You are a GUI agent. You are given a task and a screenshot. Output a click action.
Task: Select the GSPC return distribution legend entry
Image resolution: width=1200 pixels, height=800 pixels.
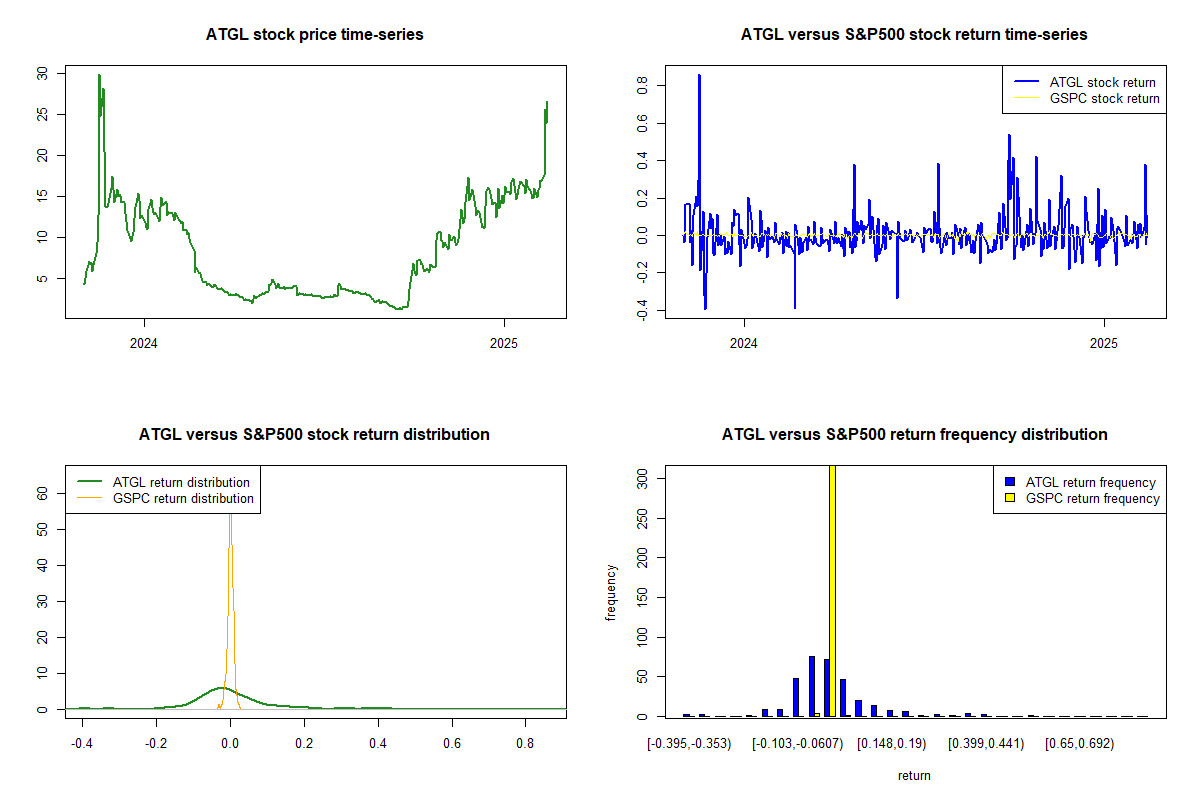(x=183, y=498)
